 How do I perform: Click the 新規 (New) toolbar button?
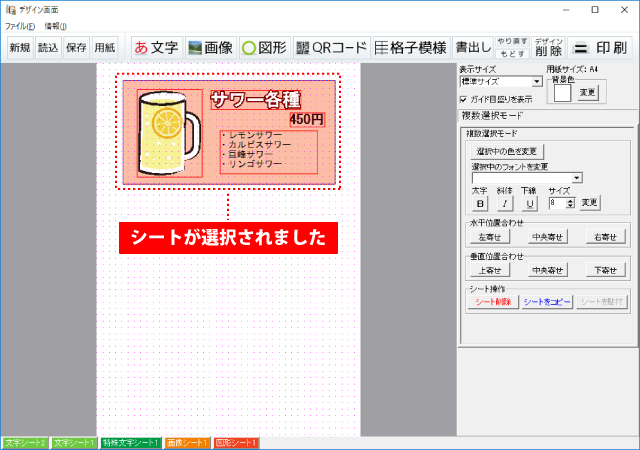(20, 48)
